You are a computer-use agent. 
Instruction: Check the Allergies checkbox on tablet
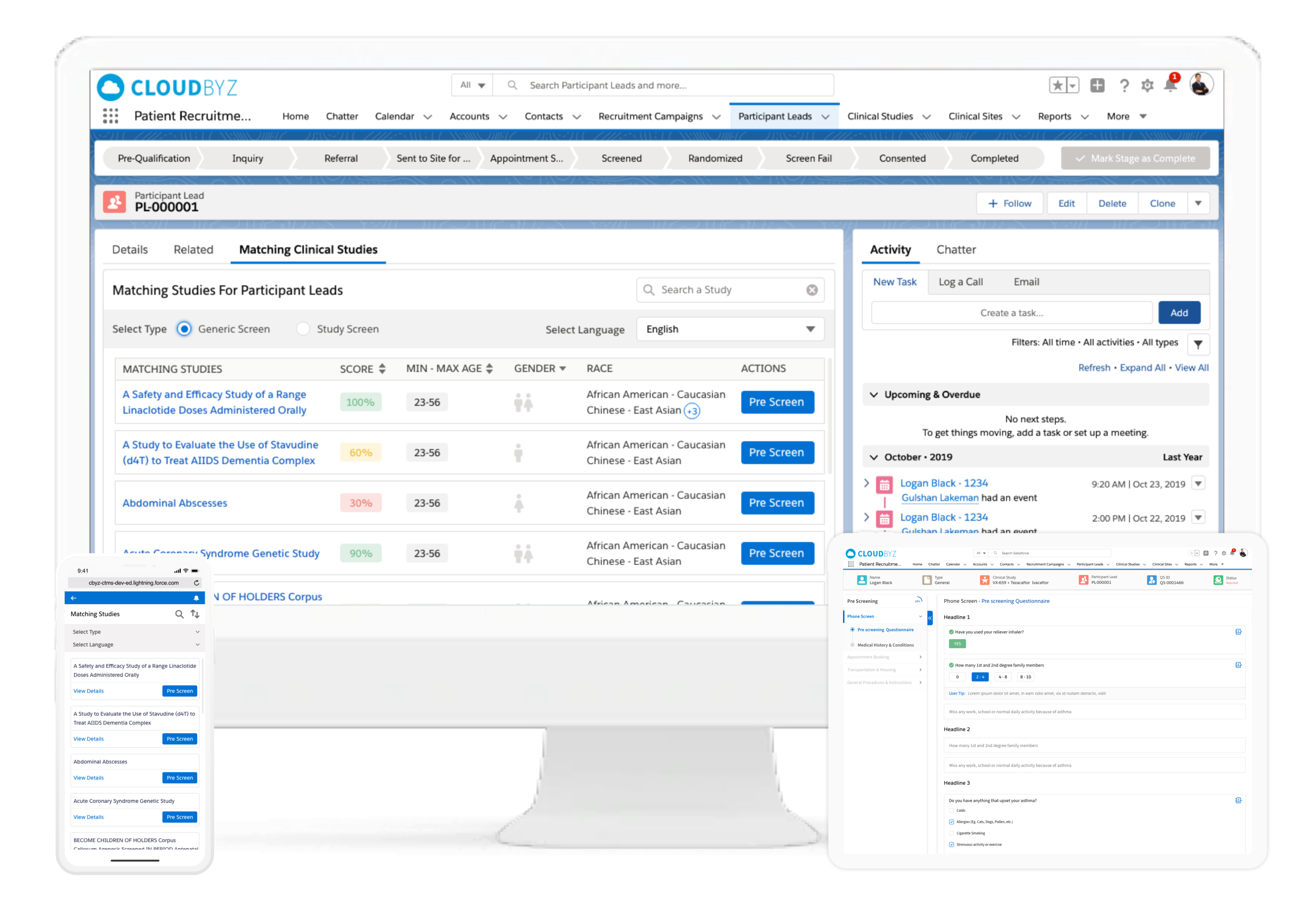tap(951, 822)
